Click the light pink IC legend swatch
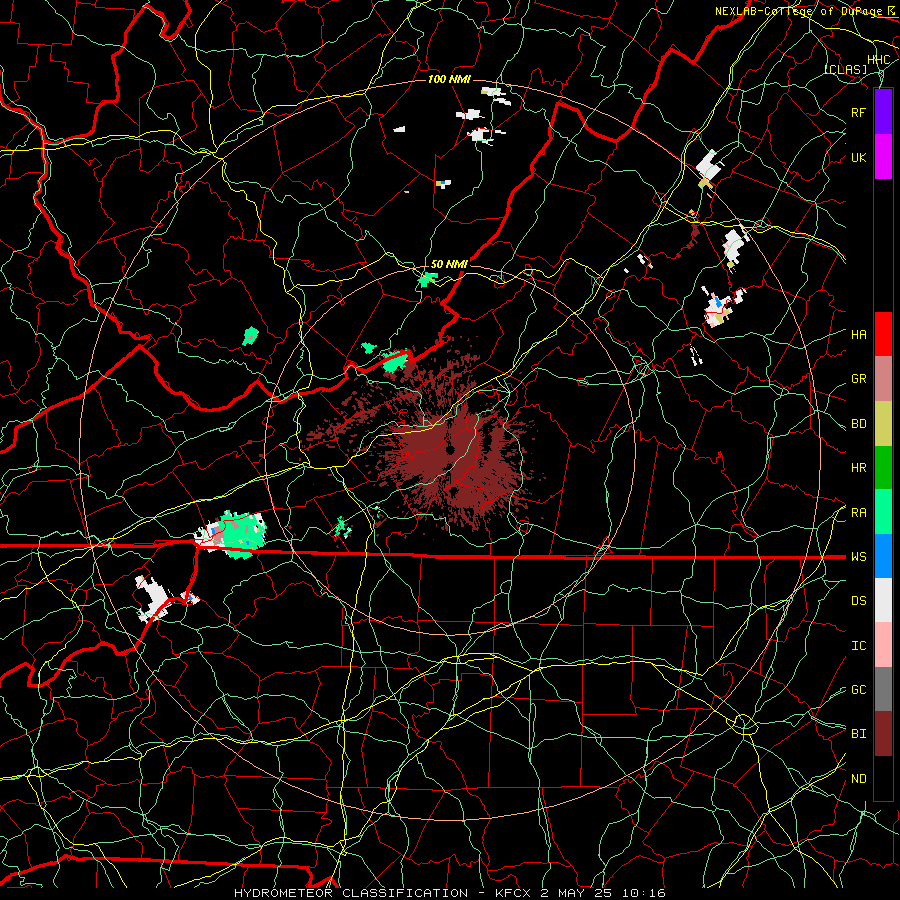900x900 pixels. tap(883, 645)
